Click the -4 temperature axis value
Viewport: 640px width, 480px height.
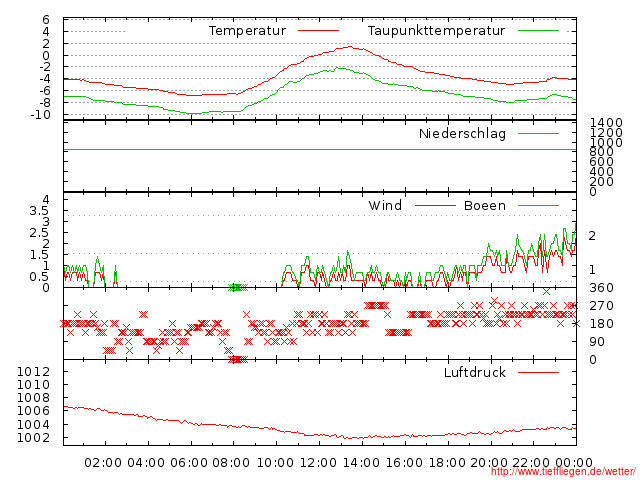tap(44, 79)
